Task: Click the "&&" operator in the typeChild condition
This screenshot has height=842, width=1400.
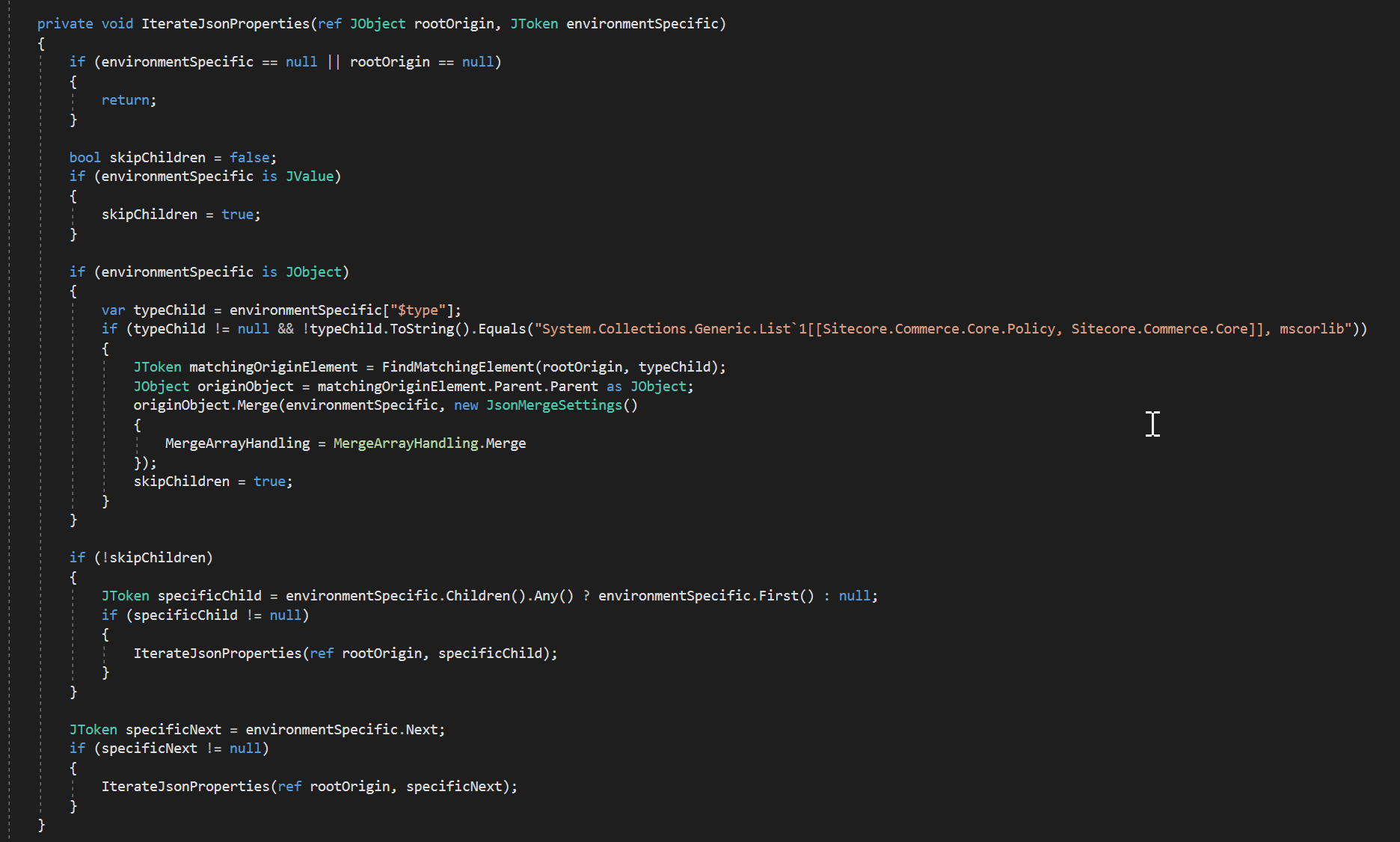Action: click(286, 329)
